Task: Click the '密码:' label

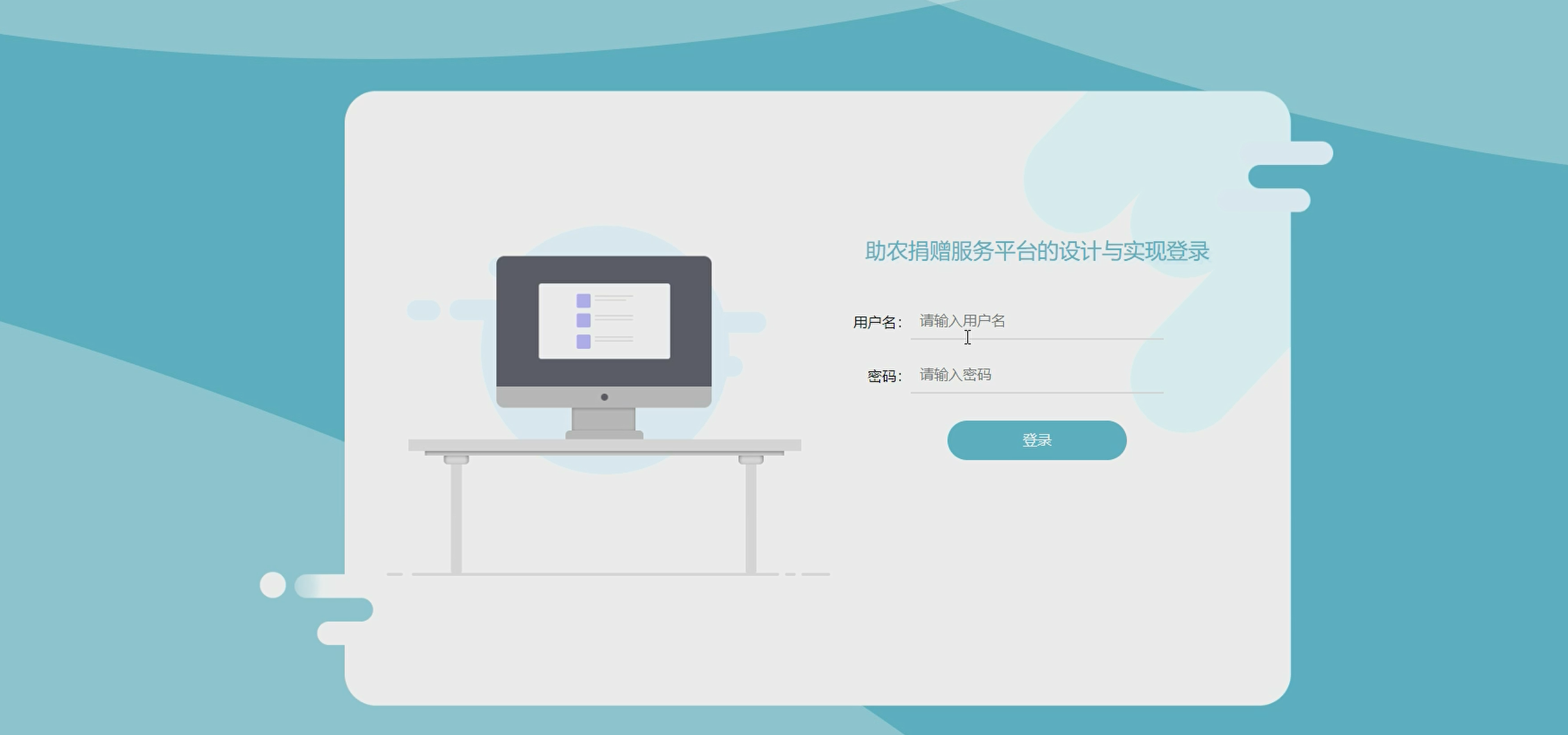Action: point(884,376)
